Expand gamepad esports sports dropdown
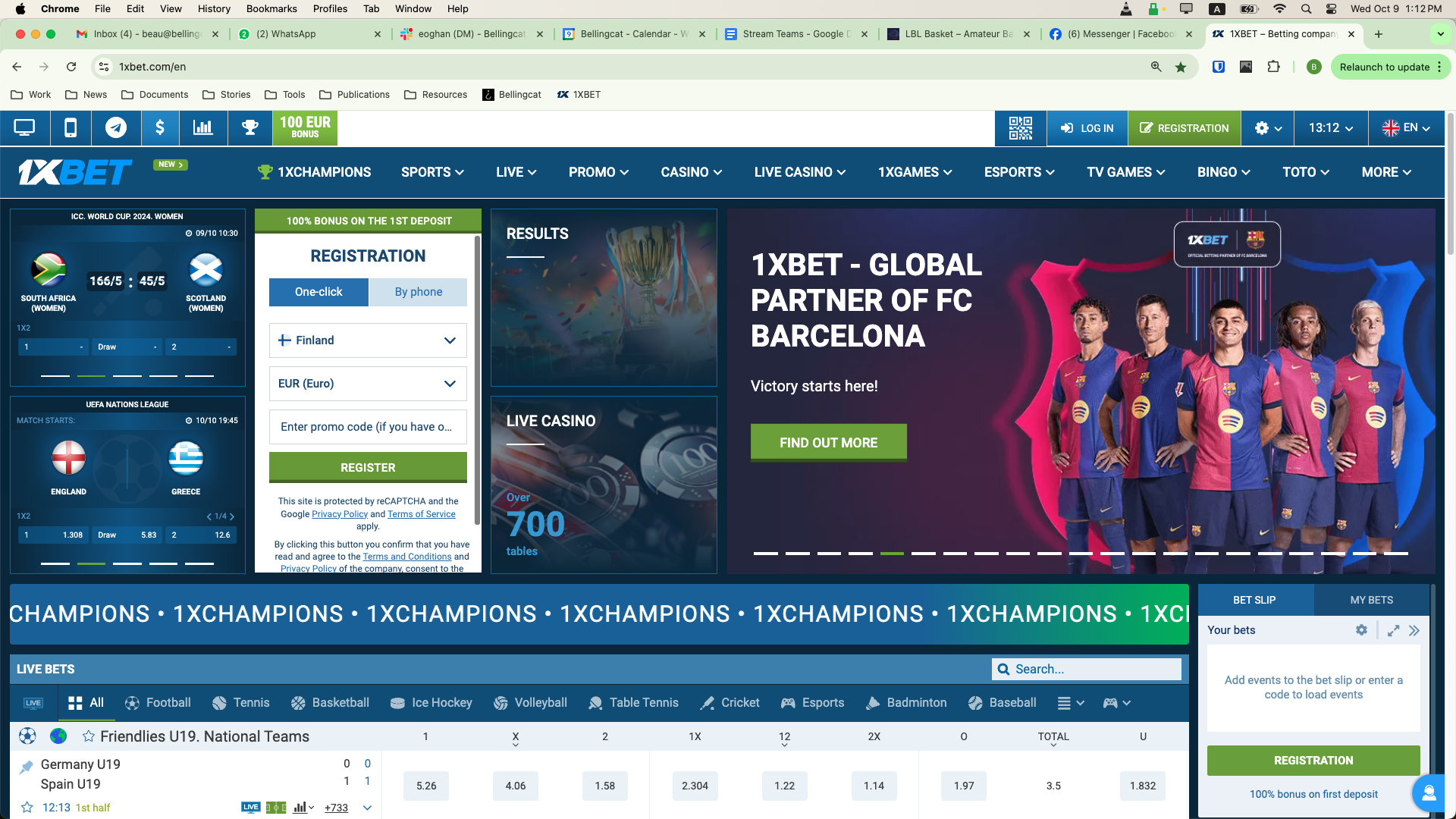1456x819 pixels. (x=1117, y=703)
